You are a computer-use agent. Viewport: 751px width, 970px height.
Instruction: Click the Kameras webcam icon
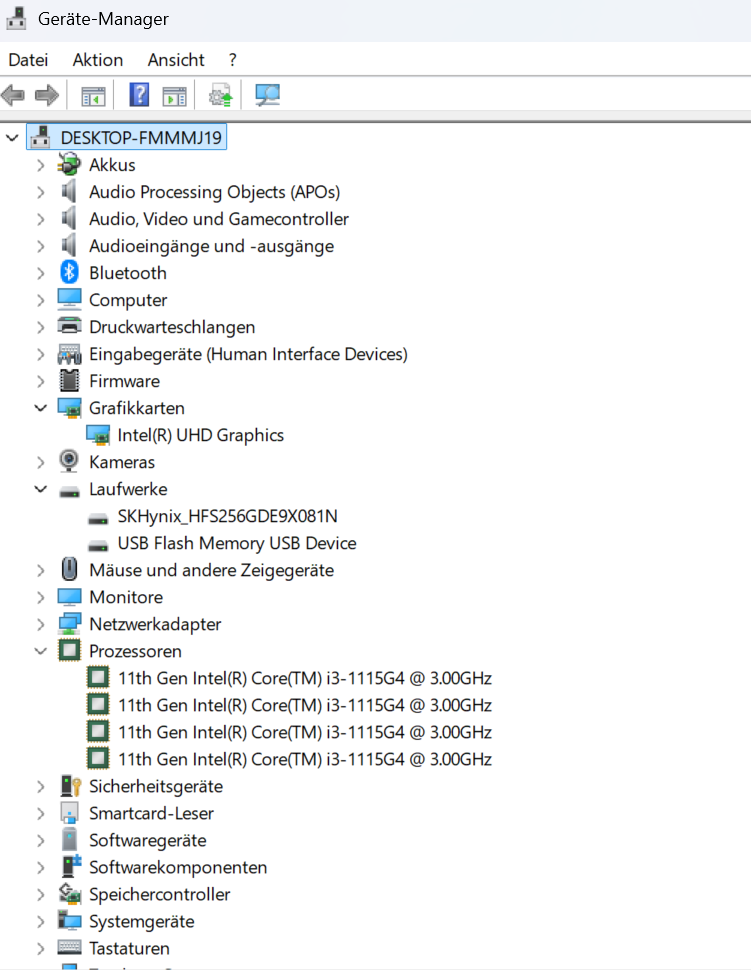[x=69, y=461]
